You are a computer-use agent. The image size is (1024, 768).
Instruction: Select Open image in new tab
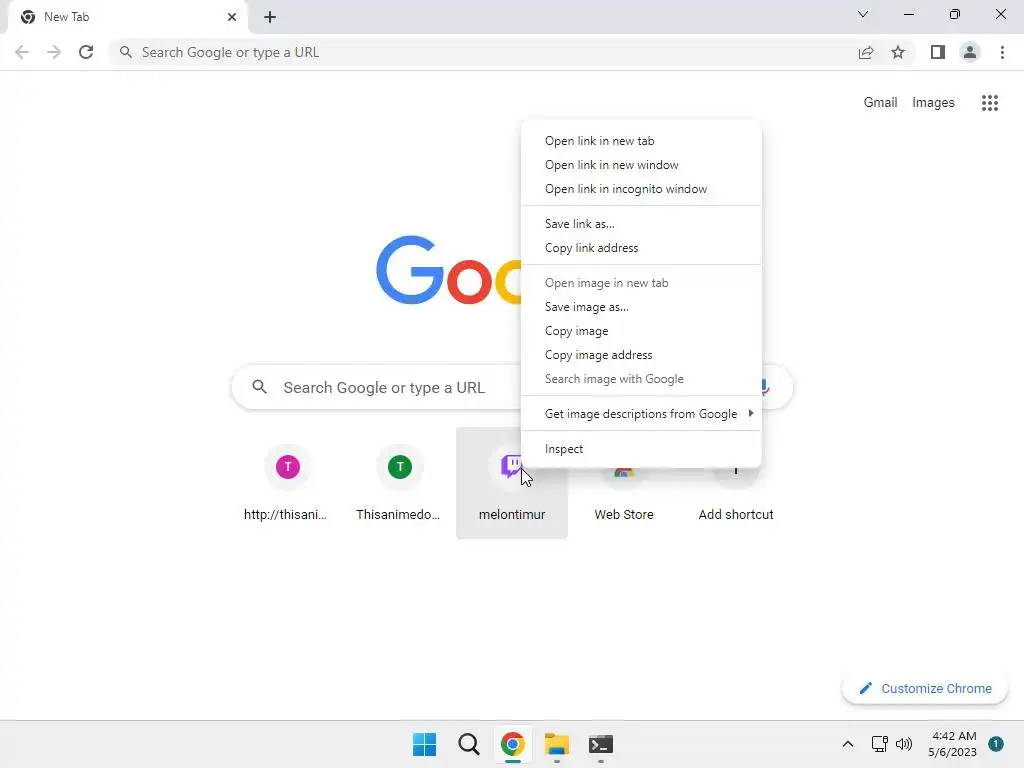click(x=641, y=283)
